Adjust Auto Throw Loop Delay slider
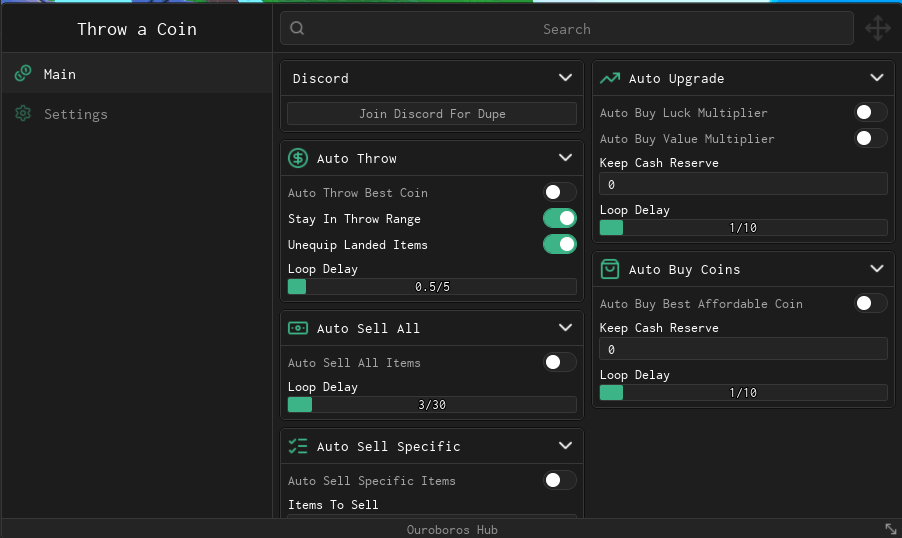Viewport: 902px width, 538px height. coord(432,287)
